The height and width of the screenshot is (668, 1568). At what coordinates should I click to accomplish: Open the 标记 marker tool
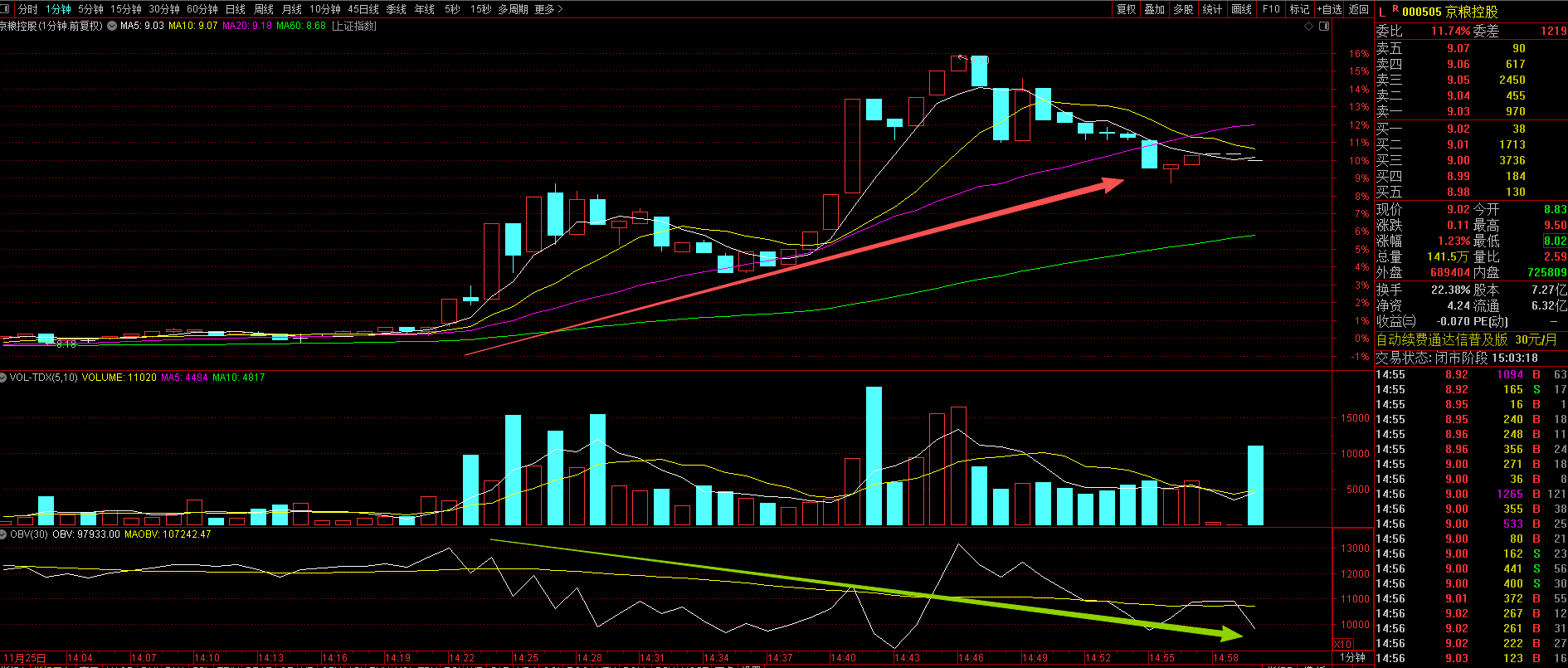(1299, 9)
